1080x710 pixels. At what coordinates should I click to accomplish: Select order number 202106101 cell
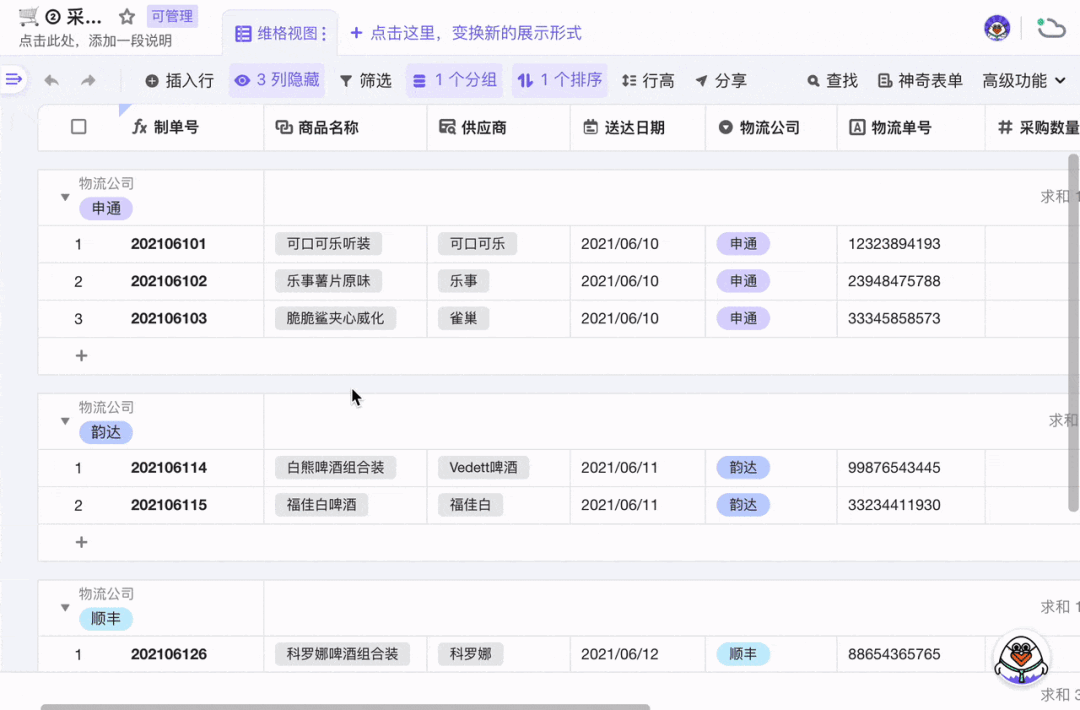tap(168, 244)
